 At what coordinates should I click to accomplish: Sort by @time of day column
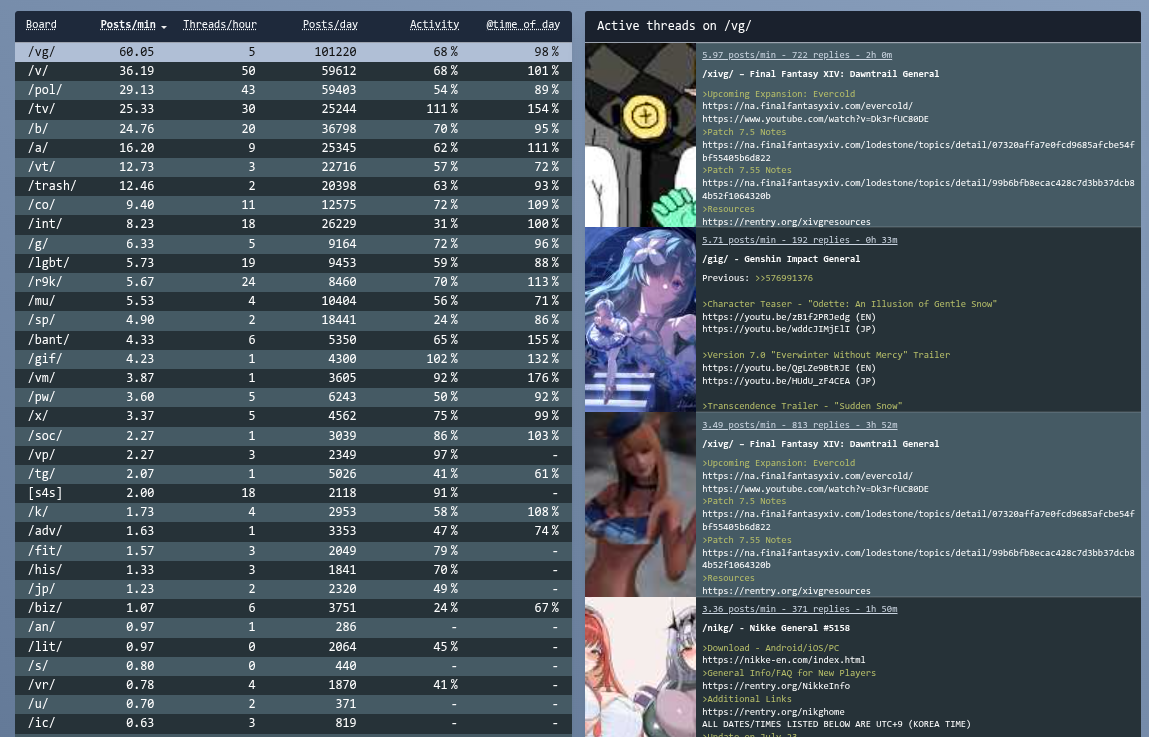tap(522, 25)
